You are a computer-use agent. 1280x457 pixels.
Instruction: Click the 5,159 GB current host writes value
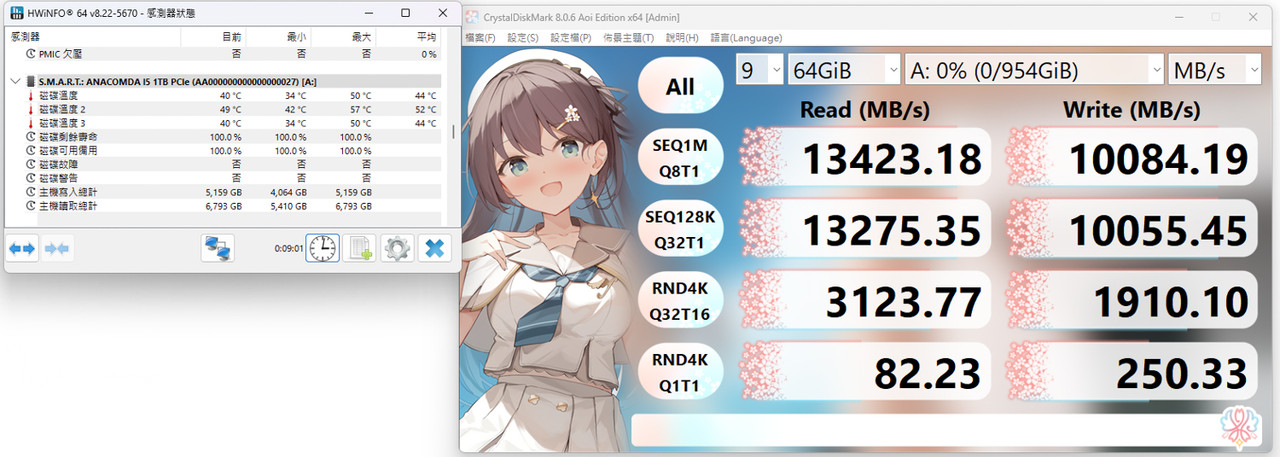[x=224, y=192]
